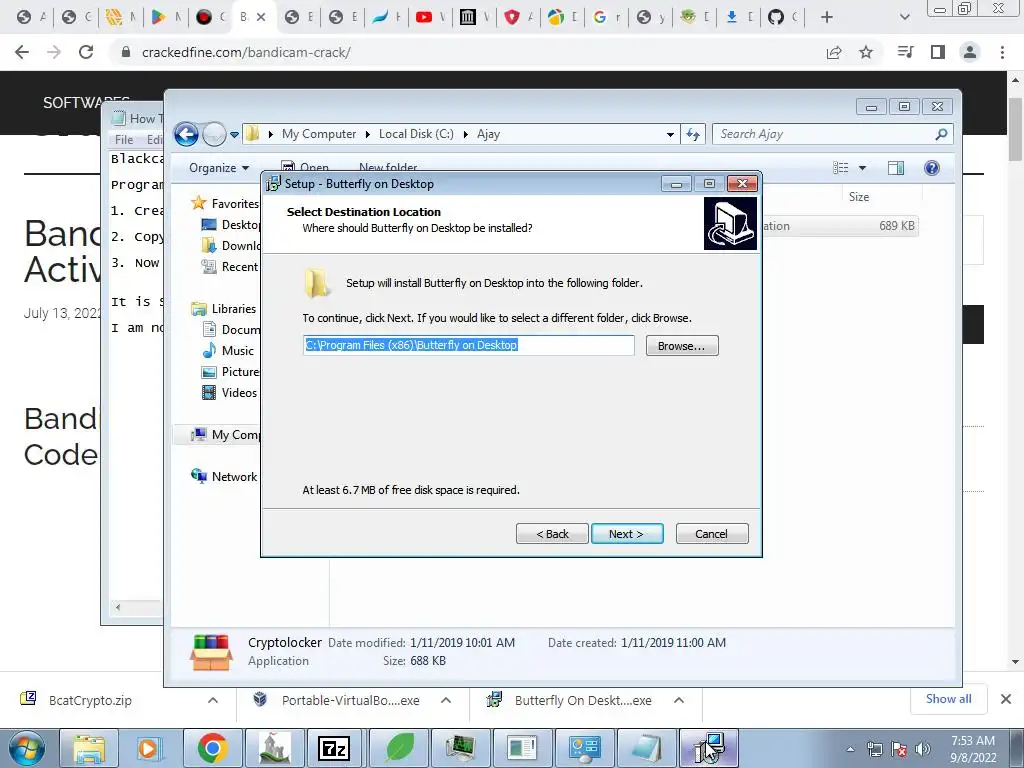The height and width of the screenshot is (768, 1024).
Task: Click Action Center flag tray icon
Action: [899, 749]
